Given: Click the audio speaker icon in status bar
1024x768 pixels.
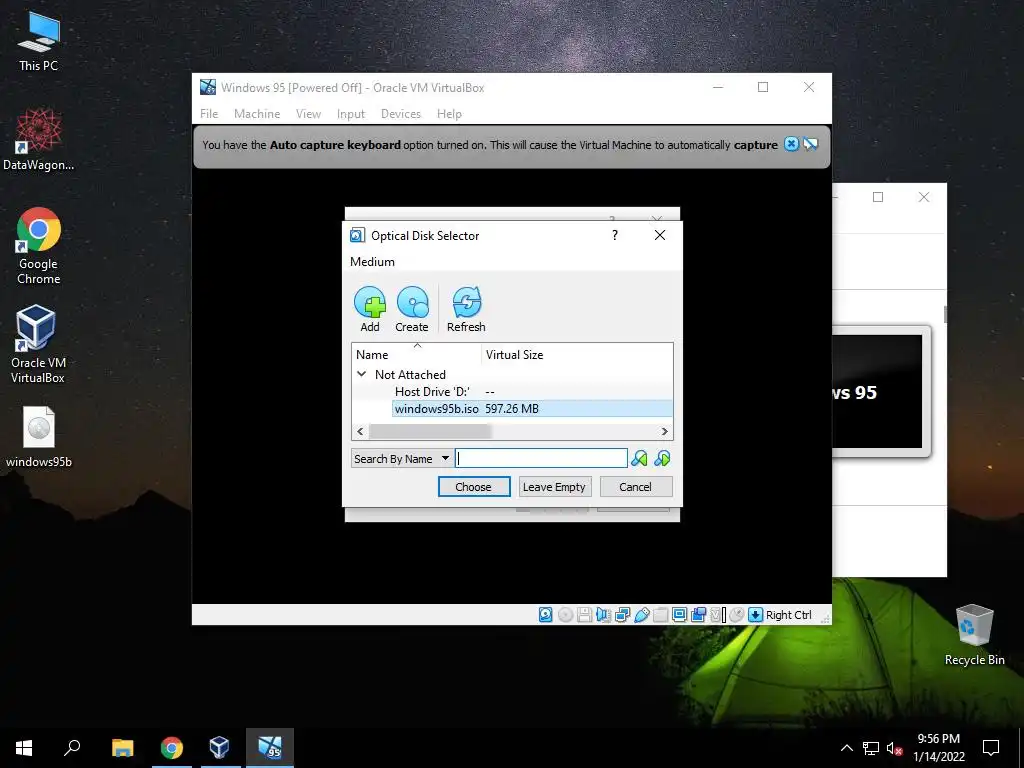Looking at the screenshot, I should [603, 615].
